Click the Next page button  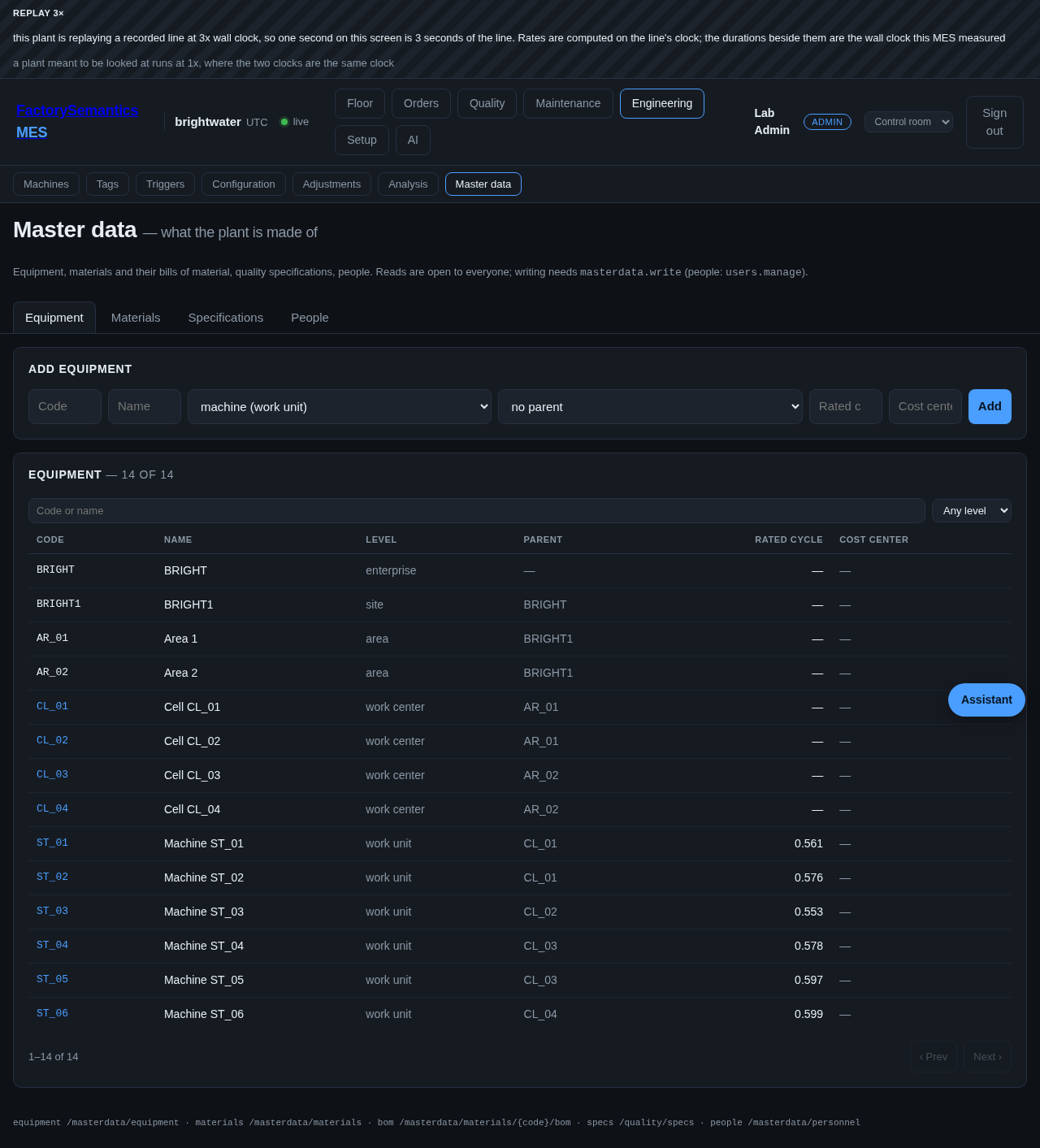[987, 1056]
